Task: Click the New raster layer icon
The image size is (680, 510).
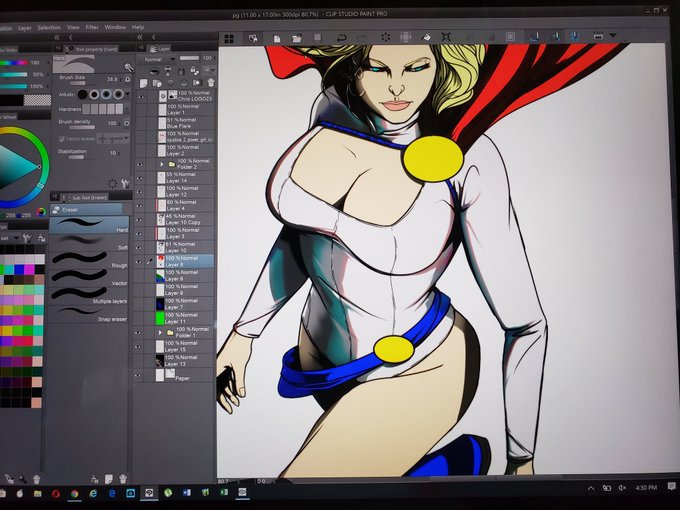Action: click(143, 83)
